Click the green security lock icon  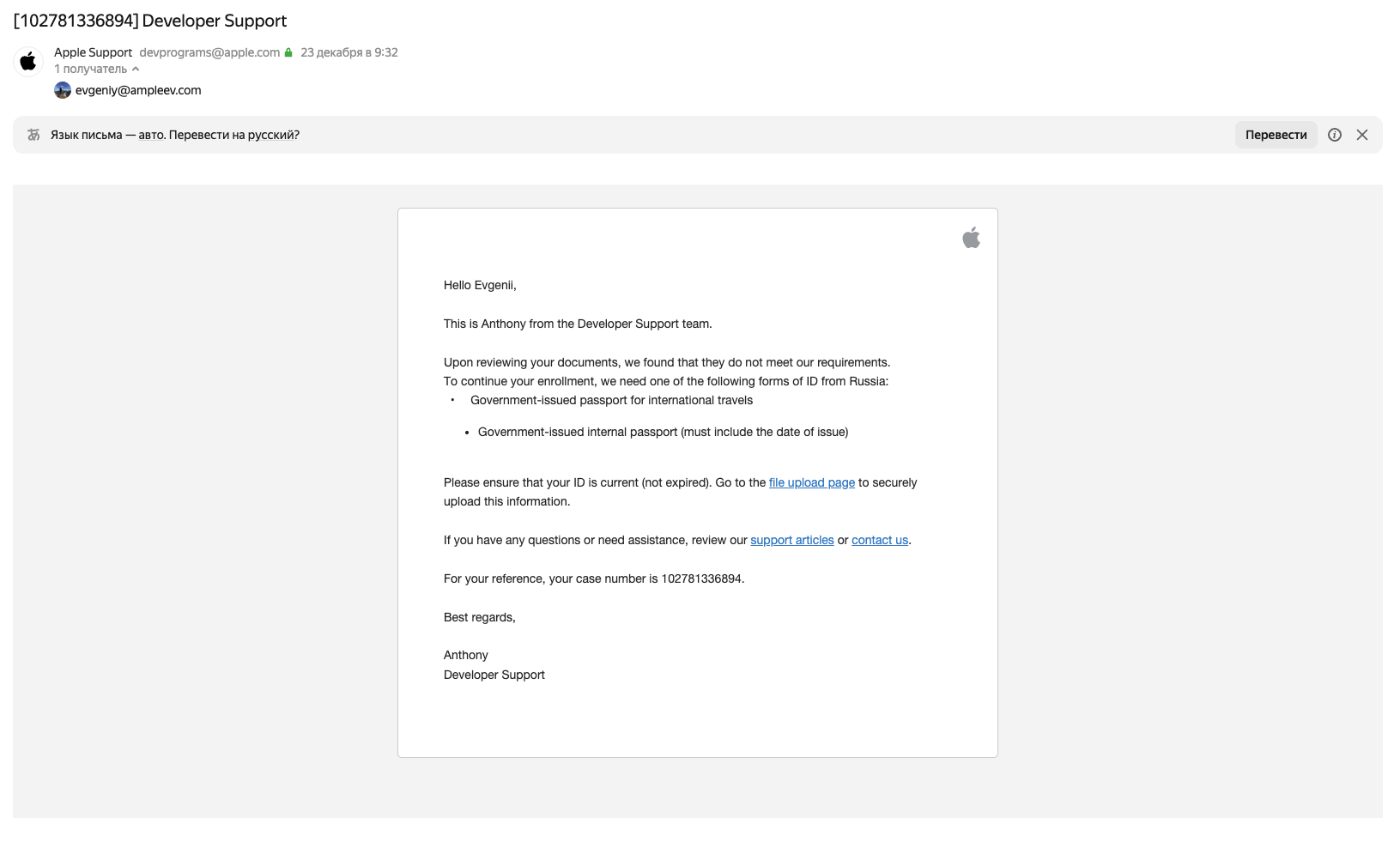point(288,52)
